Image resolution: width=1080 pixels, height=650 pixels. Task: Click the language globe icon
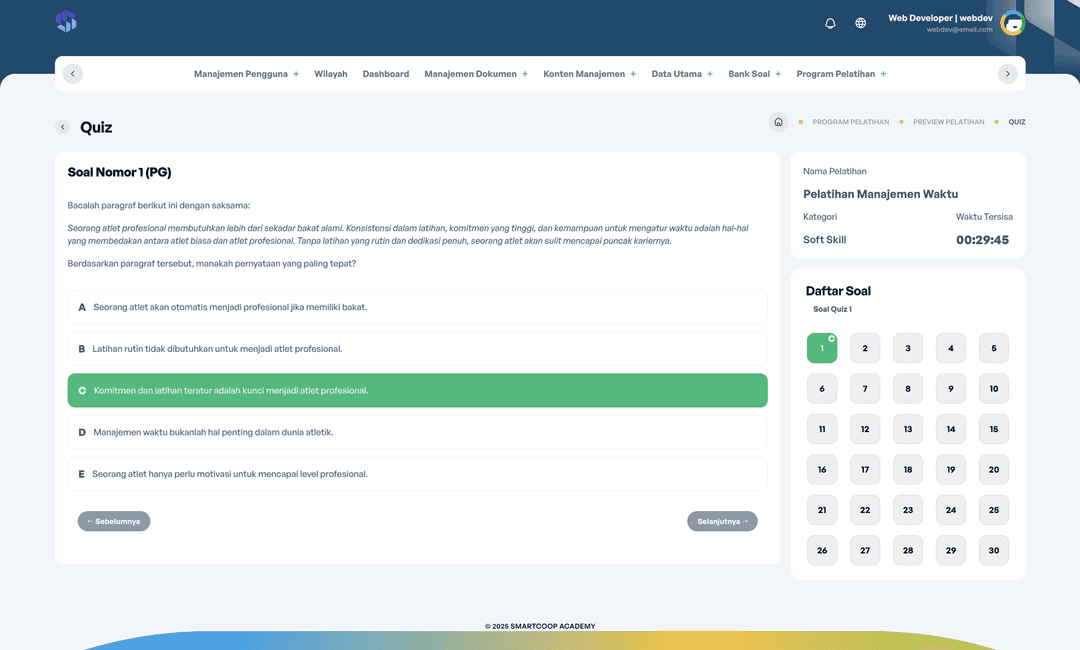pos(860,22)
